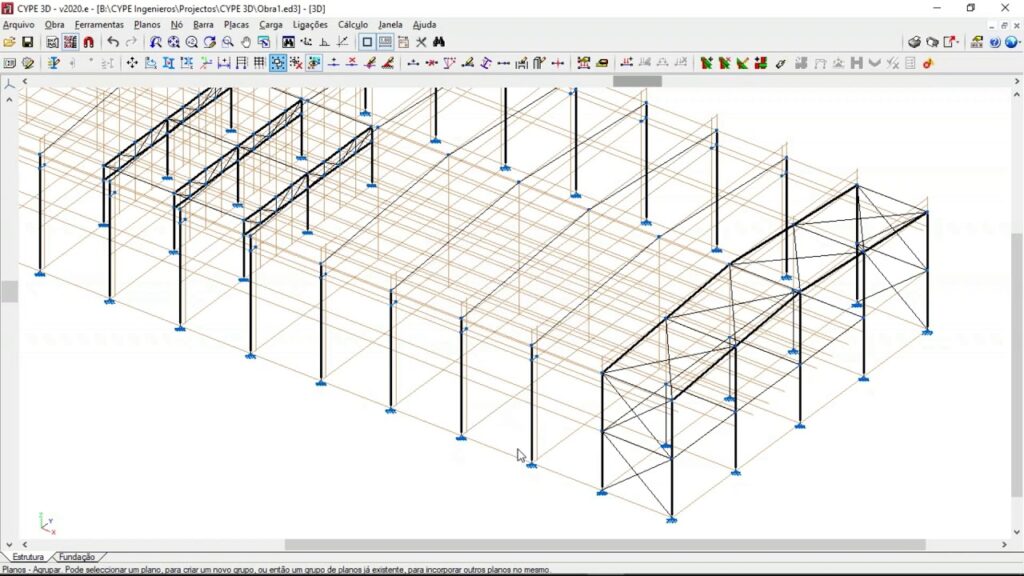Toggle the highlighted red grid display button
This screenshot has width=1024, height=576.
[x=70, y=42]
